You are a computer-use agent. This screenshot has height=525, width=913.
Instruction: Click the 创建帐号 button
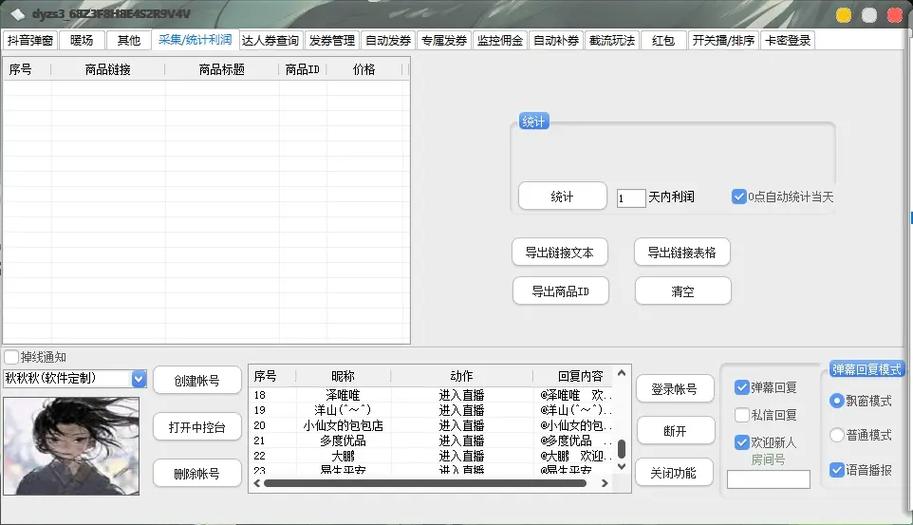197,381
